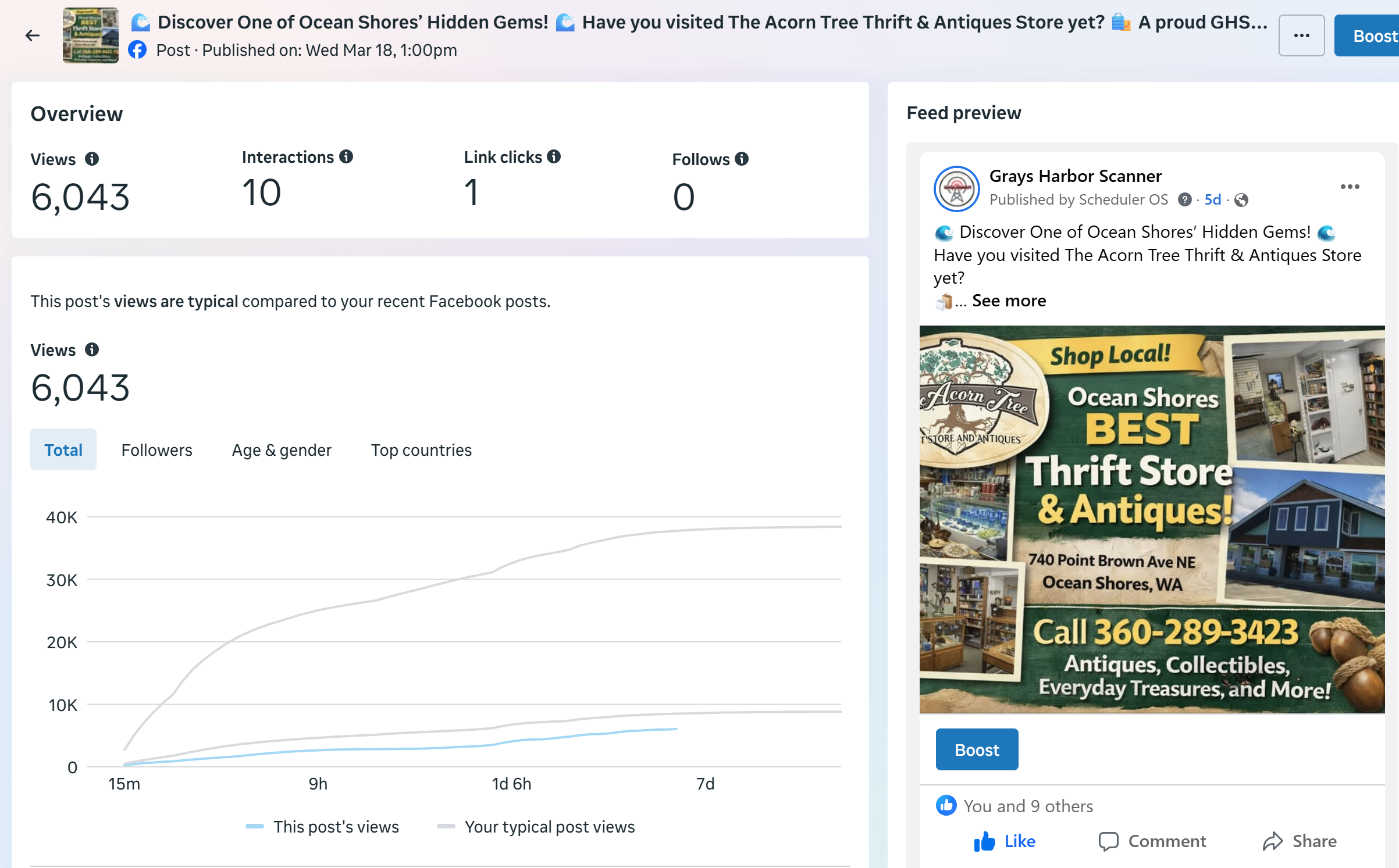The height and width of the screenshot is (868, 1399).
Task: Click the Follows info icon
Action: [741, 159]
